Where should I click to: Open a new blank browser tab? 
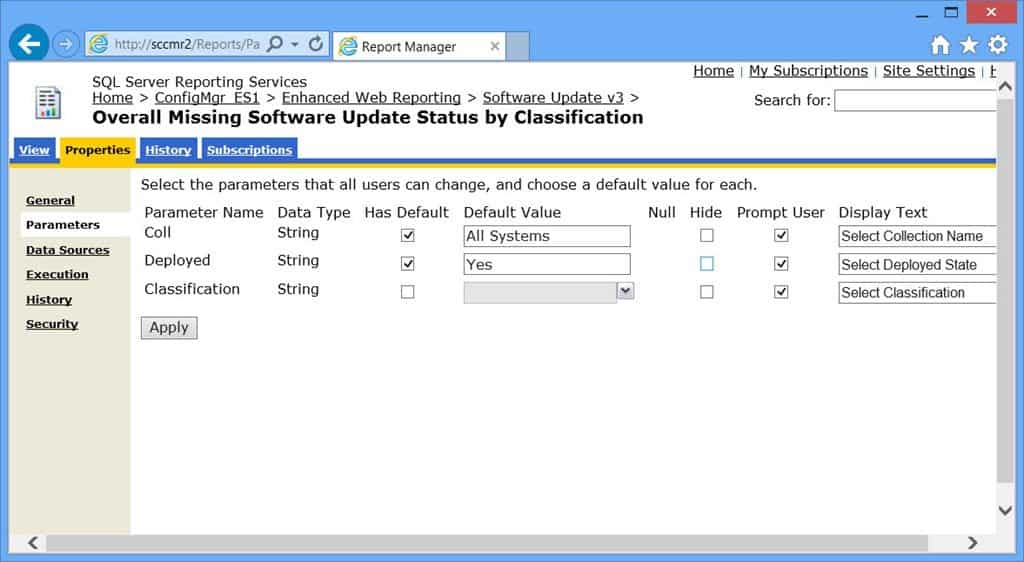517,46
